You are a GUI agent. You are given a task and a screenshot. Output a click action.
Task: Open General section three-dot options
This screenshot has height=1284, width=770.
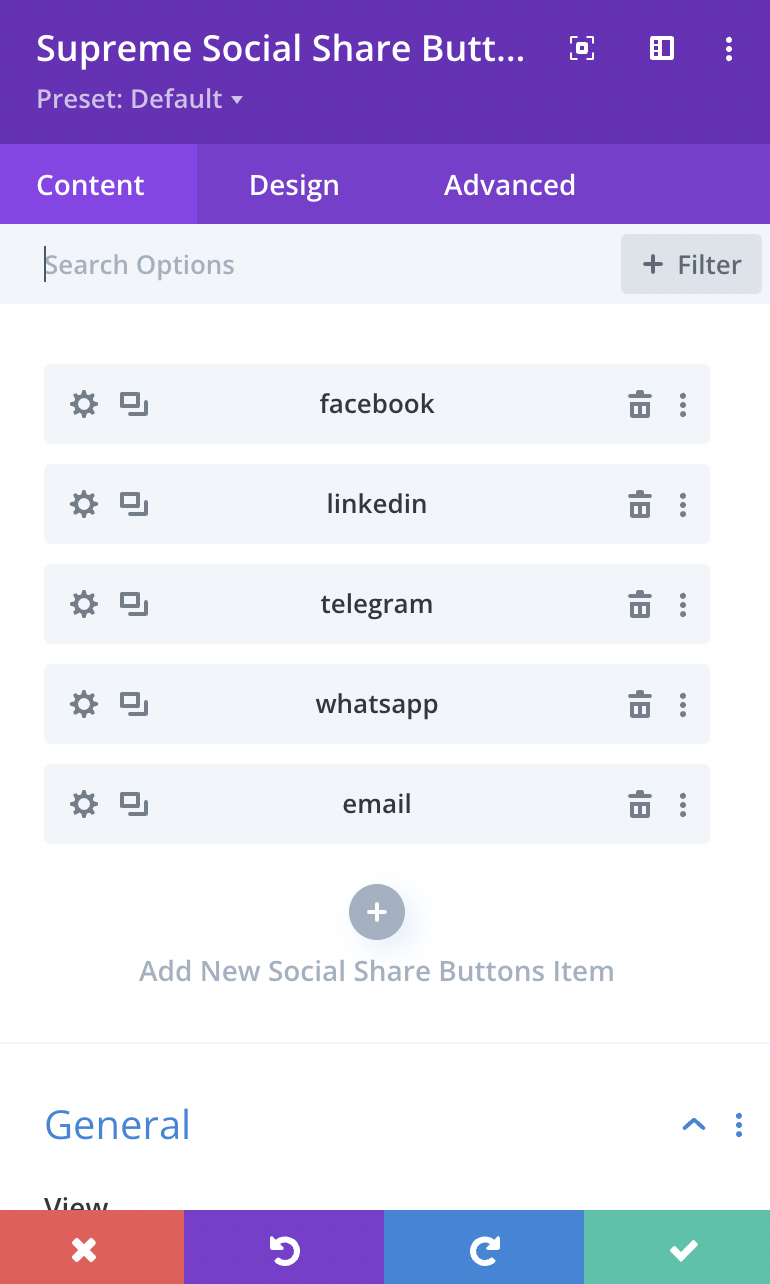[739, 1124]
